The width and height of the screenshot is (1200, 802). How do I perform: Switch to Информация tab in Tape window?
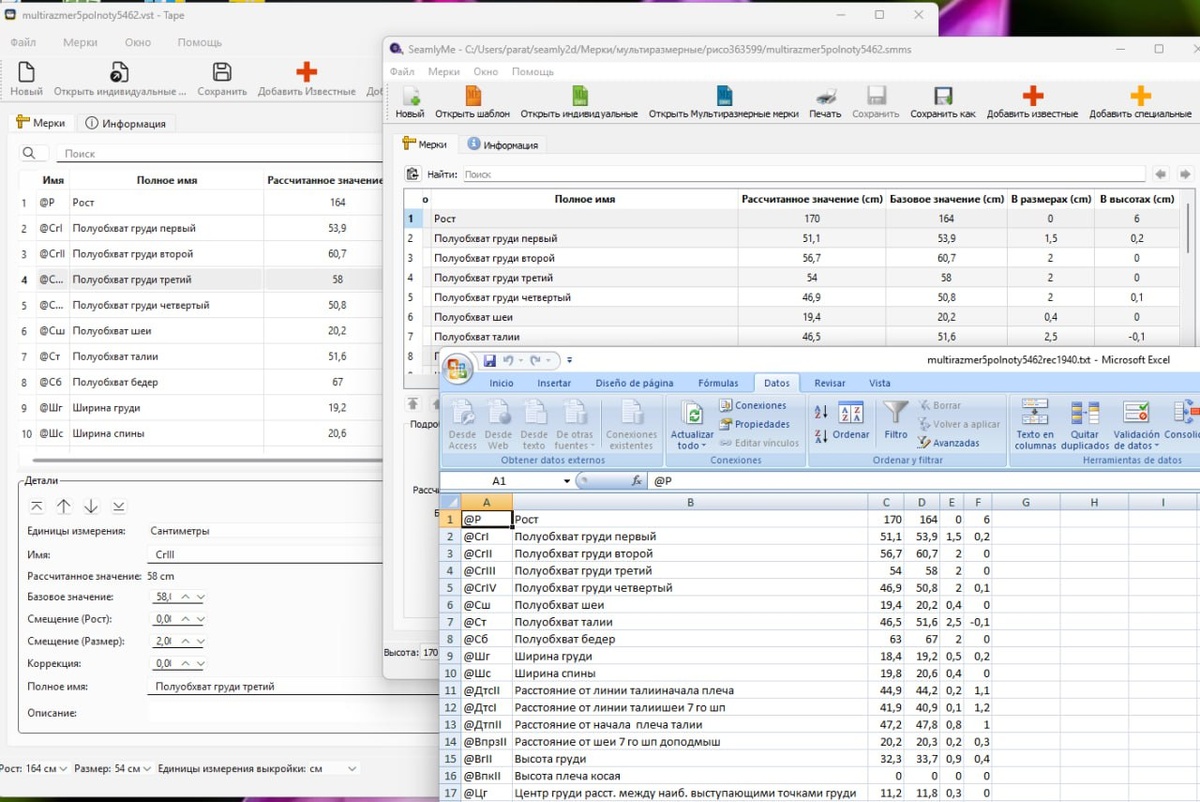[125, 123]
